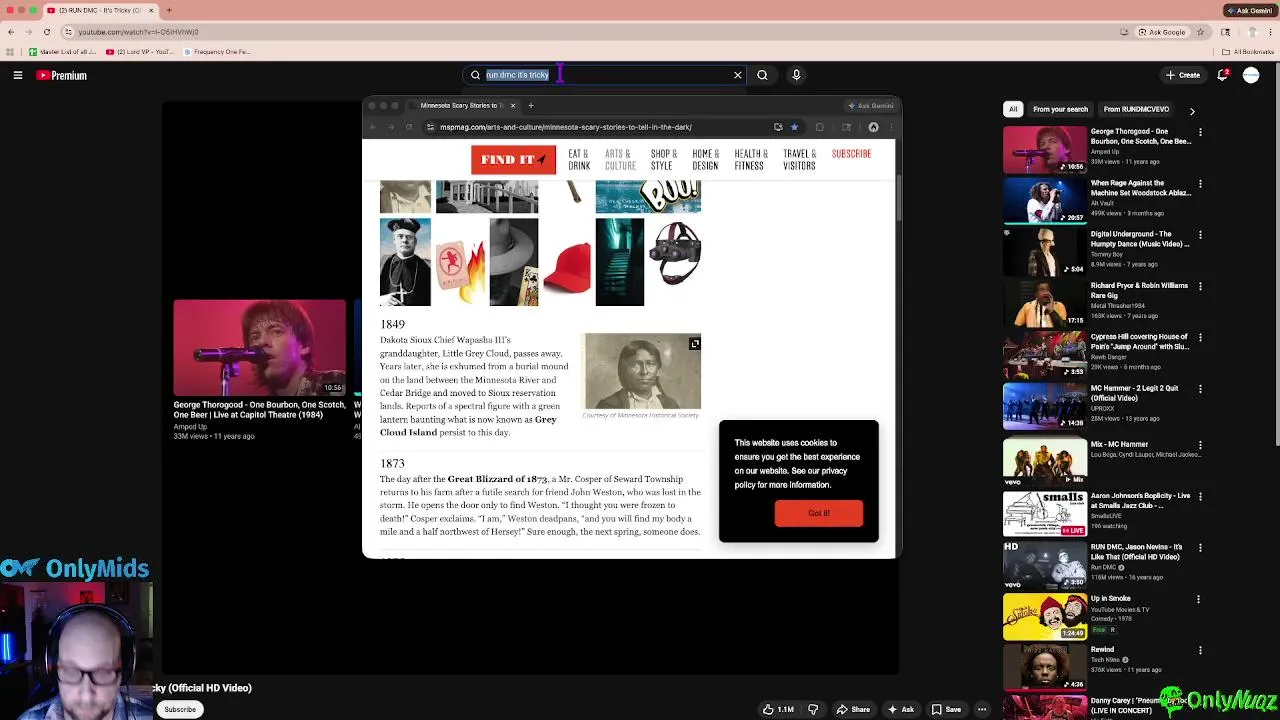Open 'Shop & Style' mspmag menu

[664, 160]
